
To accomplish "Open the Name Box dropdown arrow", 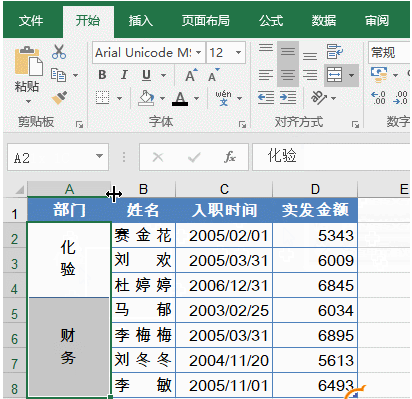I will pyautogui.click(x=99, y=156).
